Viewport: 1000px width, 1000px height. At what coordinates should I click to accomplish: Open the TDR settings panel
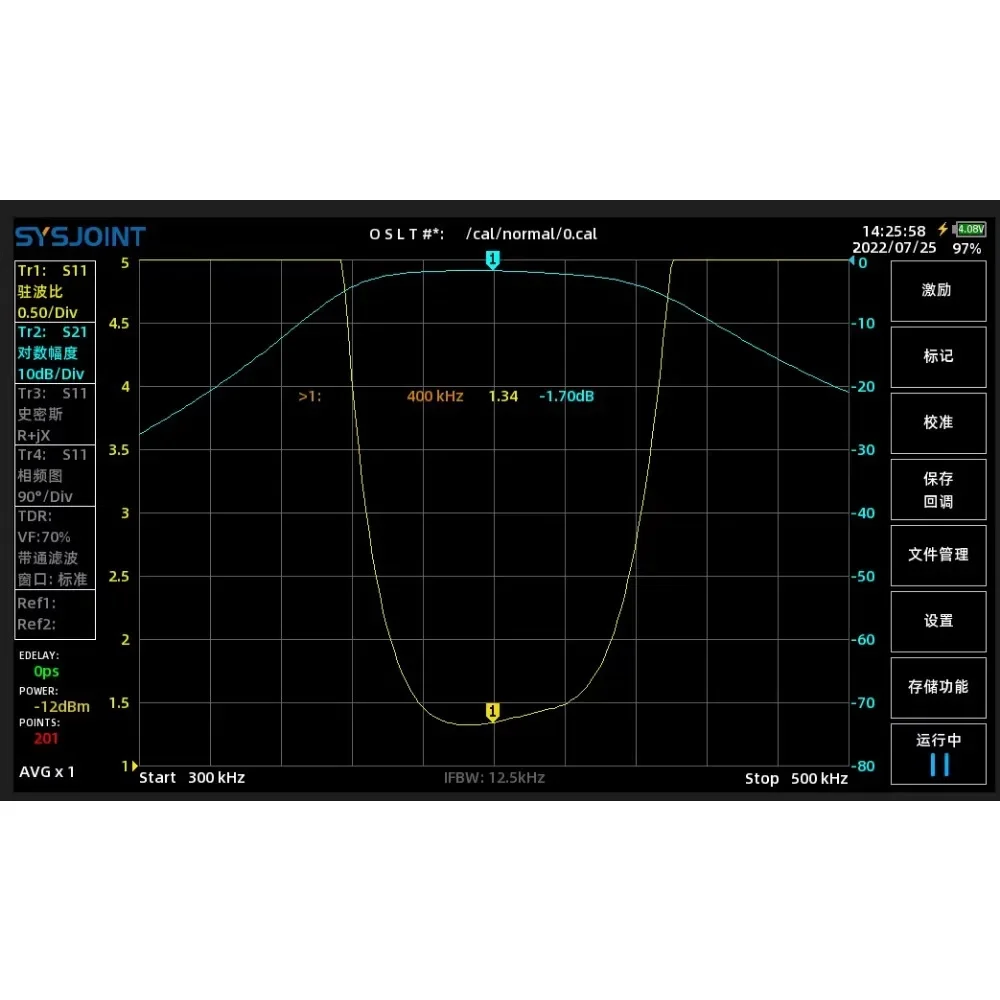(55, 548)
